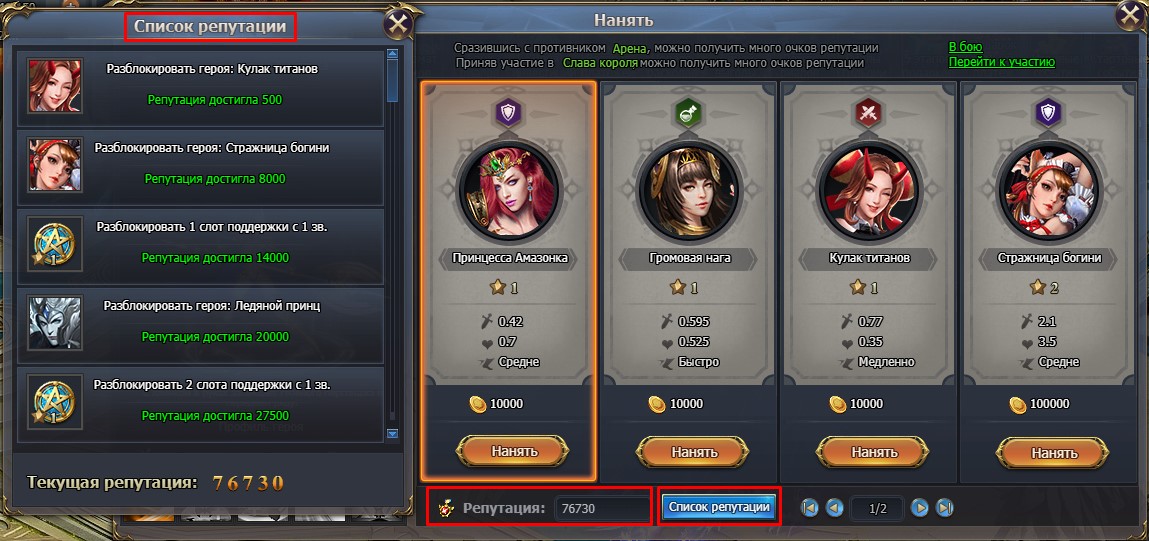Click the red crossed-swords class icon above Кулак титанов
Screen dimensions: 1149x541
click(868, 112)
